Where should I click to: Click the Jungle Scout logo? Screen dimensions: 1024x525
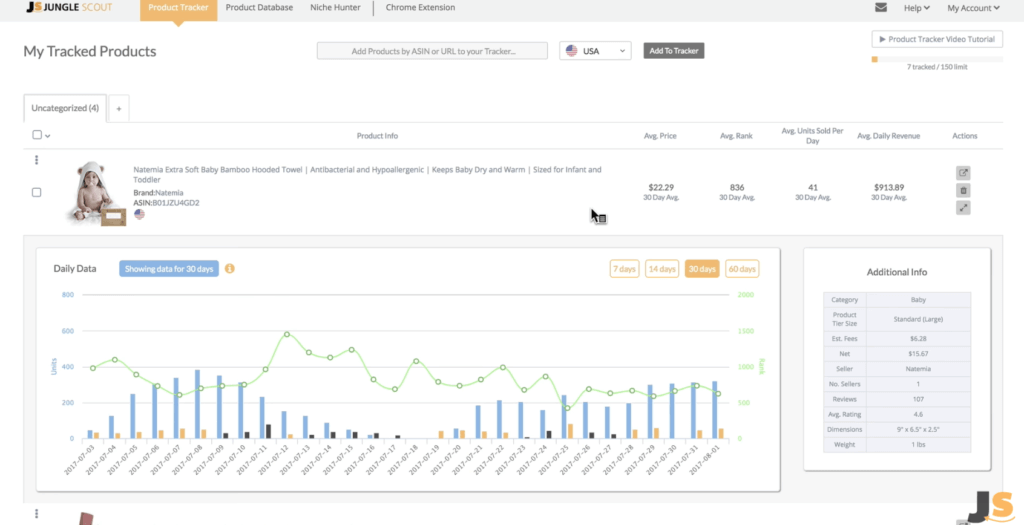point(69,8)
